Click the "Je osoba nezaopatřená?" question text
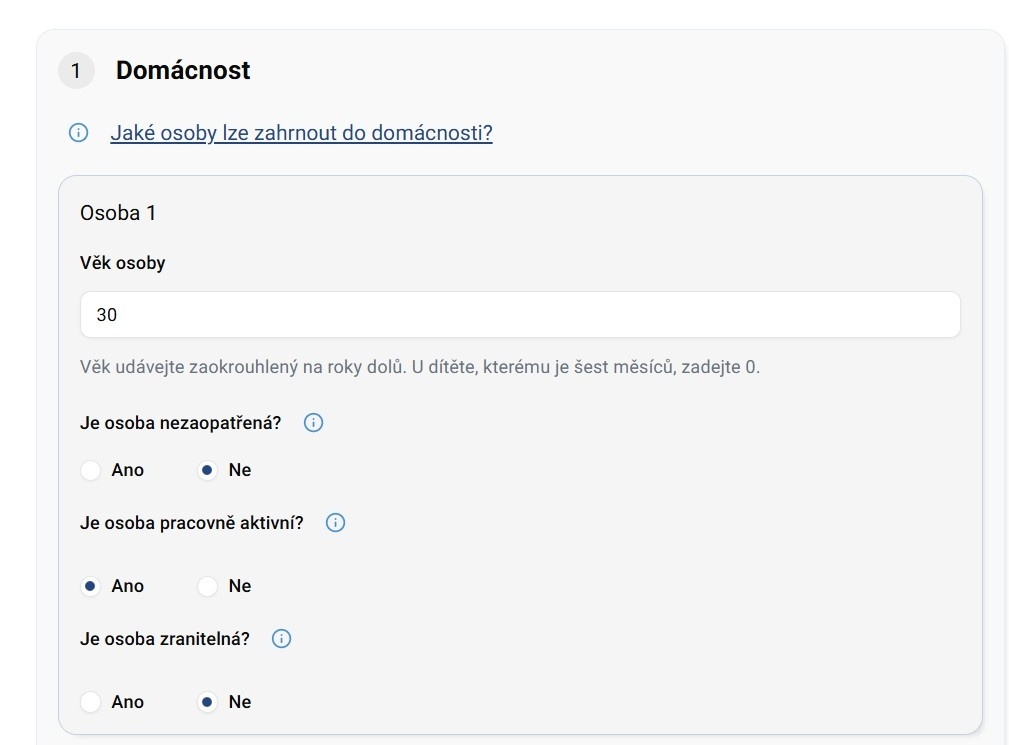This screenshot has height=745, width=1009. pos(181,423)
